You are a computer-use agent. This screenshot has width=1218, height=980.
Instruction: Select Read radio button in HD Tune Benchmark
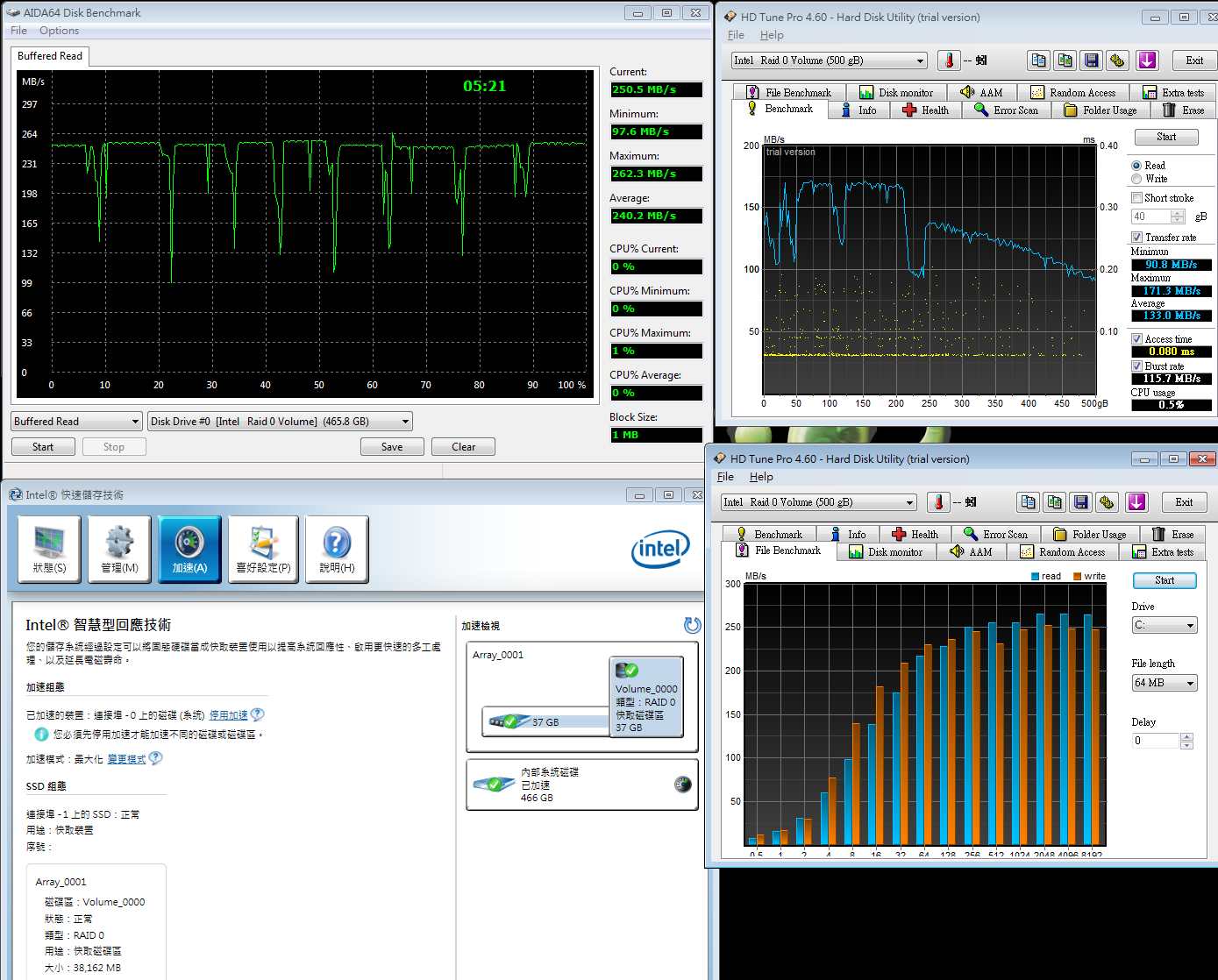pos(1136,166)
